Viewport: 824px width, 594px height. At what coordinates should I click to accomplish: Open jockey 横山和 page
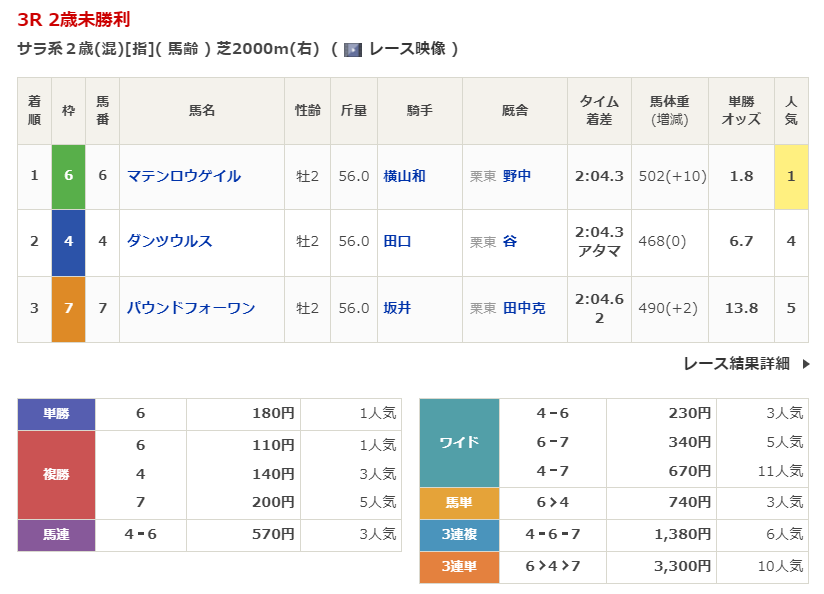404,176
